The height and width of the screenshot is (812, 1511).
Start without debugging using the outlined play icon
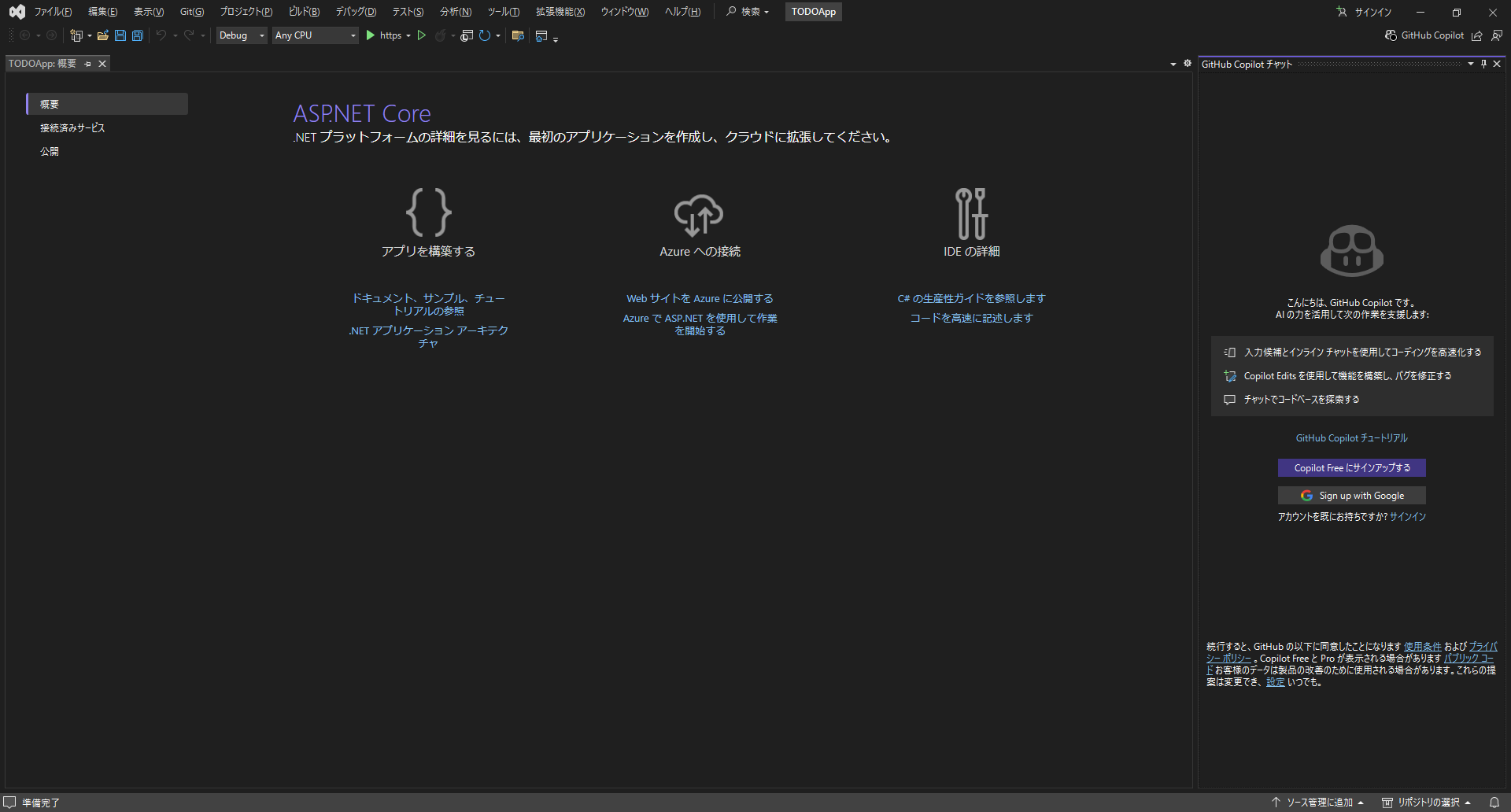[x=422, y=35]
